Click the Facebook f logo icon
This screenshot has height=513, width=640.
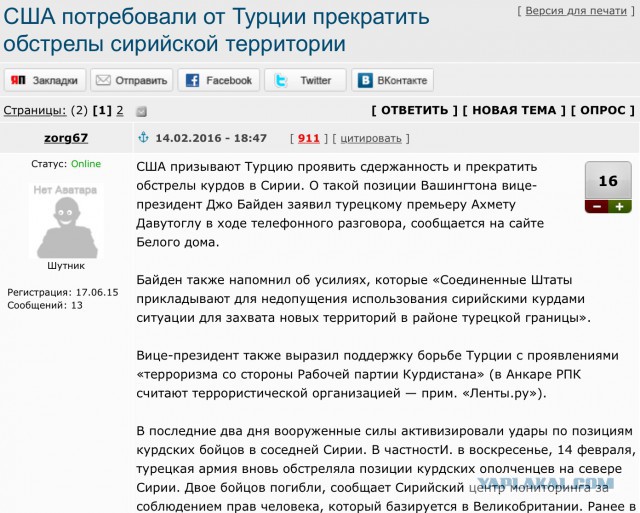(x=192, y=80)
